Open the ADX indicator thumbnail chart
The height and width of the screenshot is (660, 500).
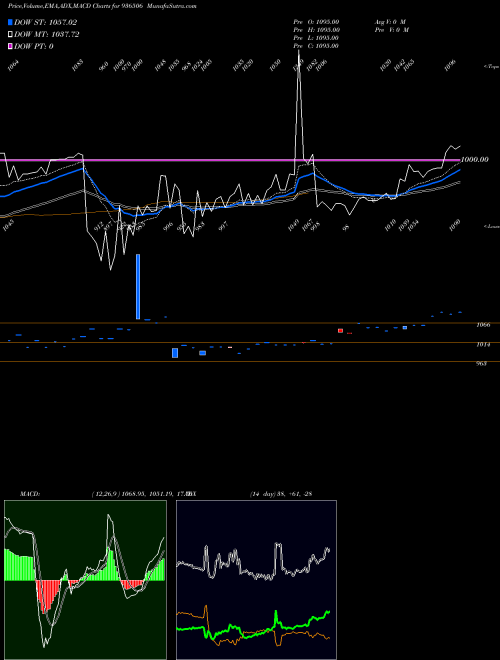(256, 580)
